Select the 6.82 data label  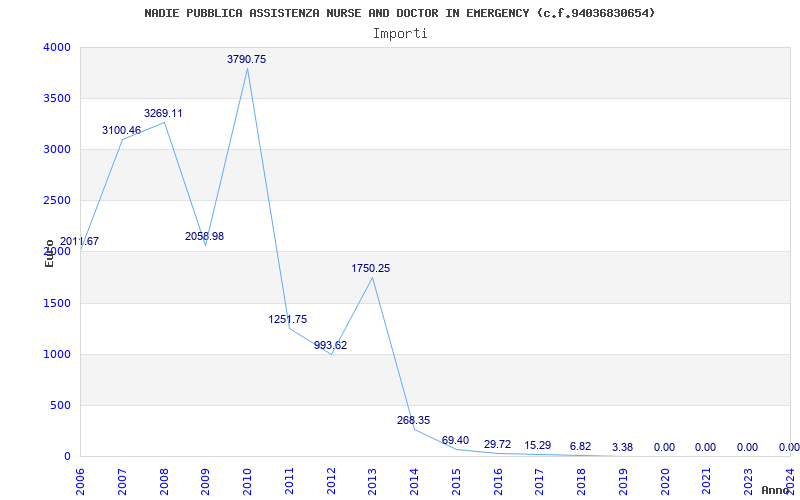click(x=581, y=446)
